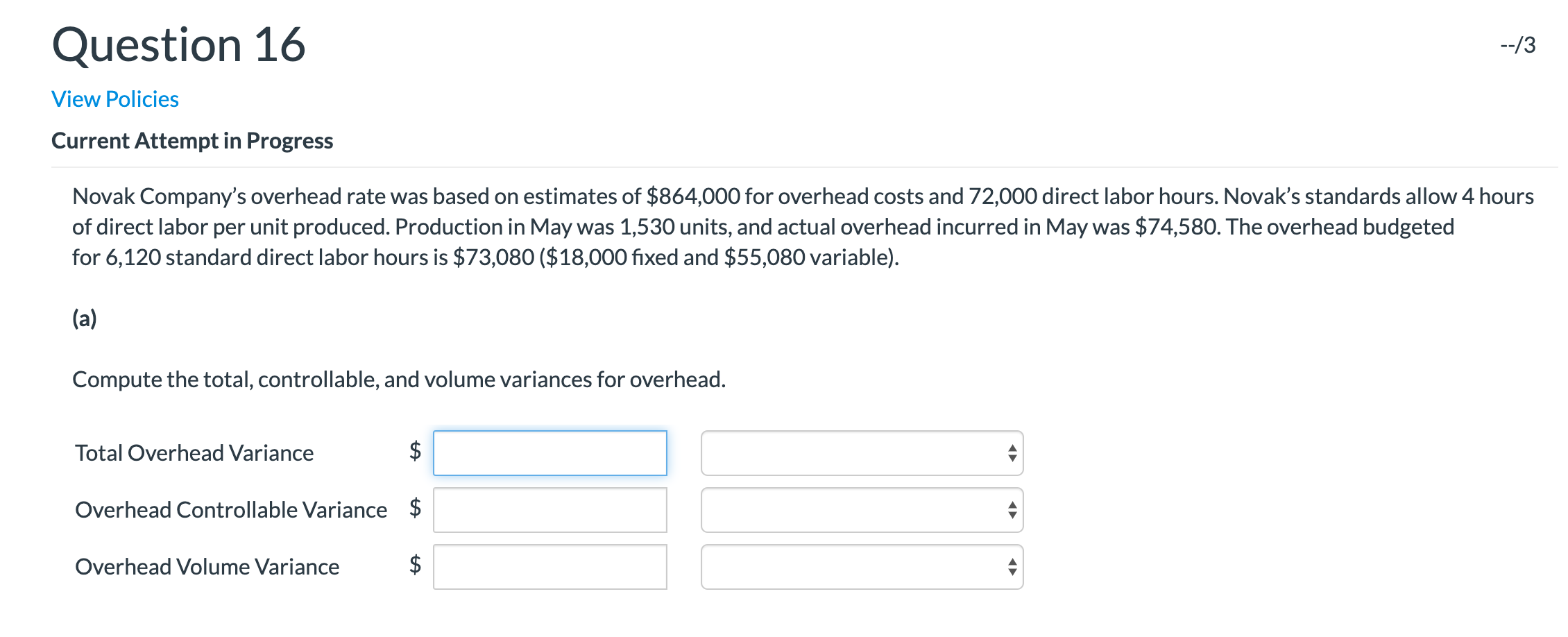Screen dimensions: 1568x637
Task: Click the dollar sign before Total Overhead Variance field
Action: (414, 452)
